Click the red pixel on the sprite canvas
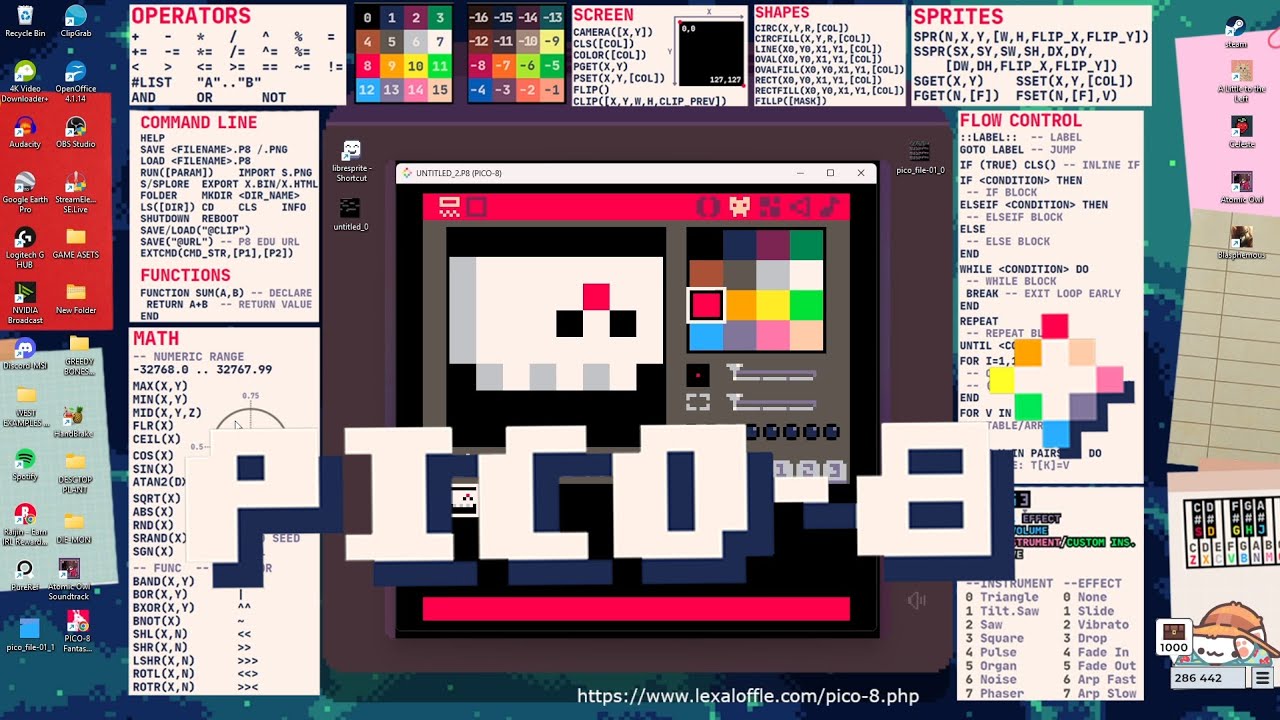1280x720 pixels. point(596,297)
